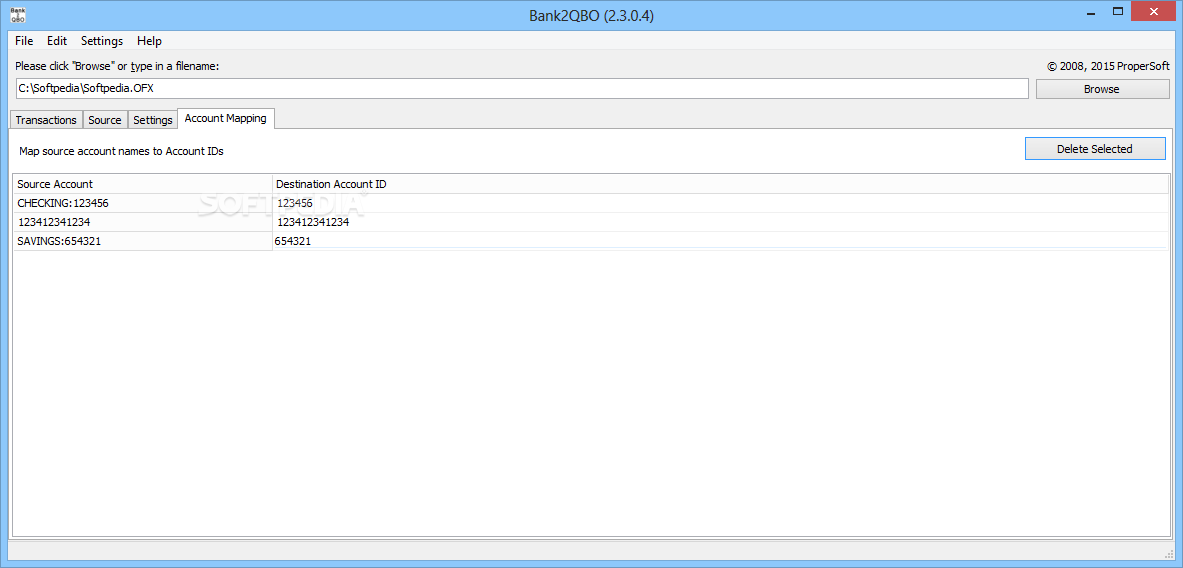This screenshot has height=568, width=1183.
Task: Select the 123412341234 source account cell
Action: pos(143,222)
